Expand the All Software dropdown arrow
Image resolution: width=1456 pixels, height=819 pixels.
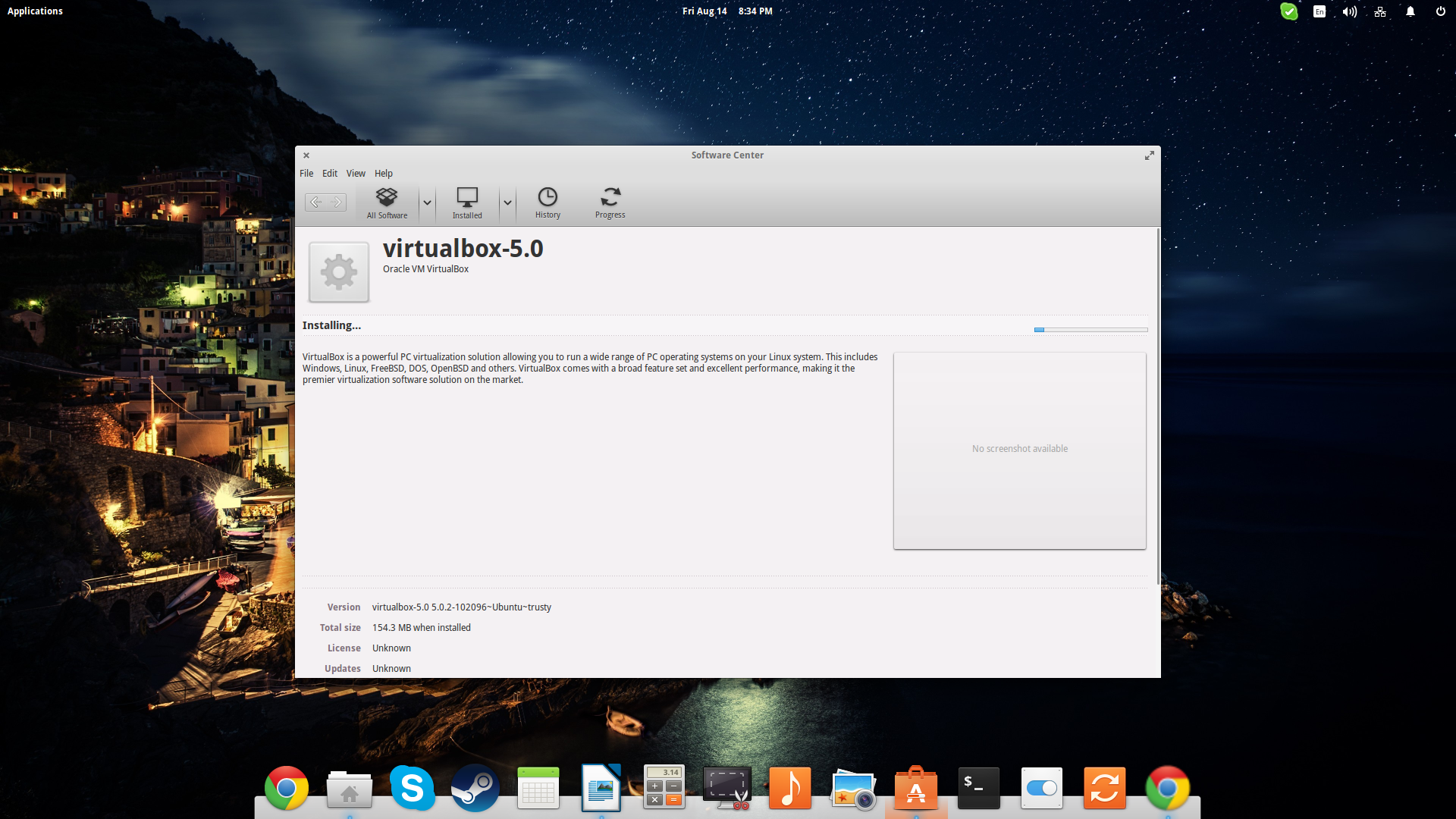[427, 202]
